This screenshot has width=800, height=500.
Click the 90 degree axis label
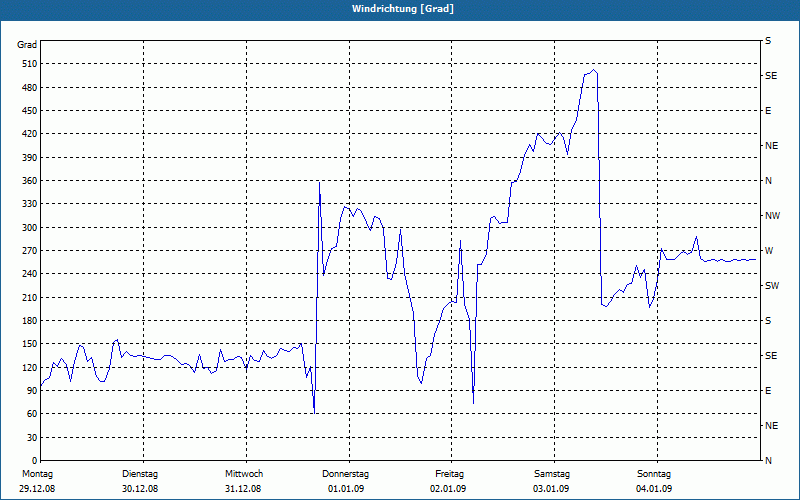tap(33, 391)
